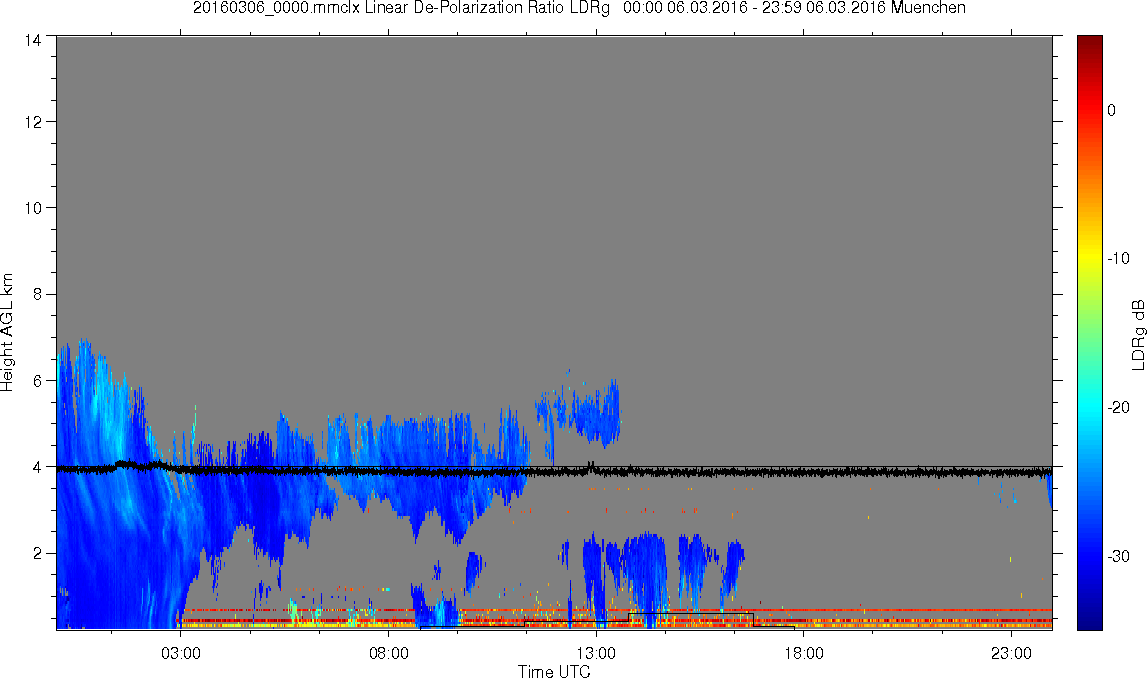1147x678 pixels.
Task: Click the '18:00' time axis label
Action: pos(804,653)
